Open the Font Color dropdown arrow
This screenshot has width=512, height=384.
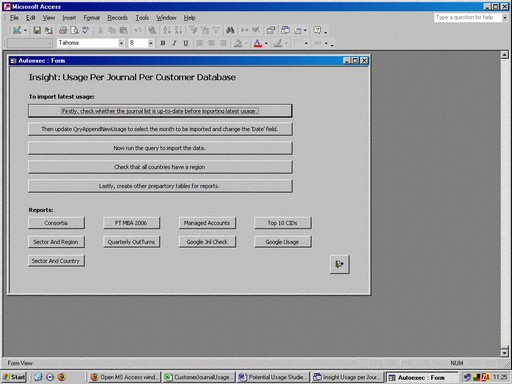pyautogui.click(x=266, y=43)
